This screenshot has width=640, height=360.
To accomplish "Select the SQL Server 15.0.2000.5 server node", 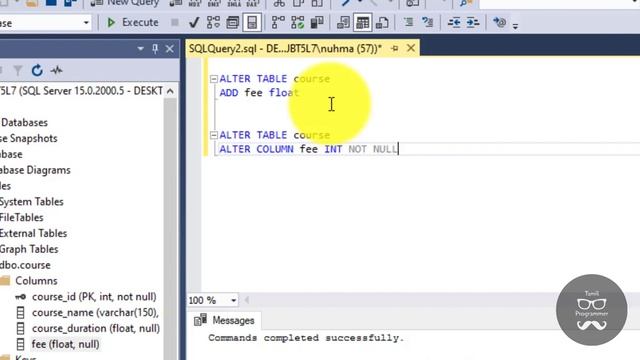I will [x=82, y=91].
